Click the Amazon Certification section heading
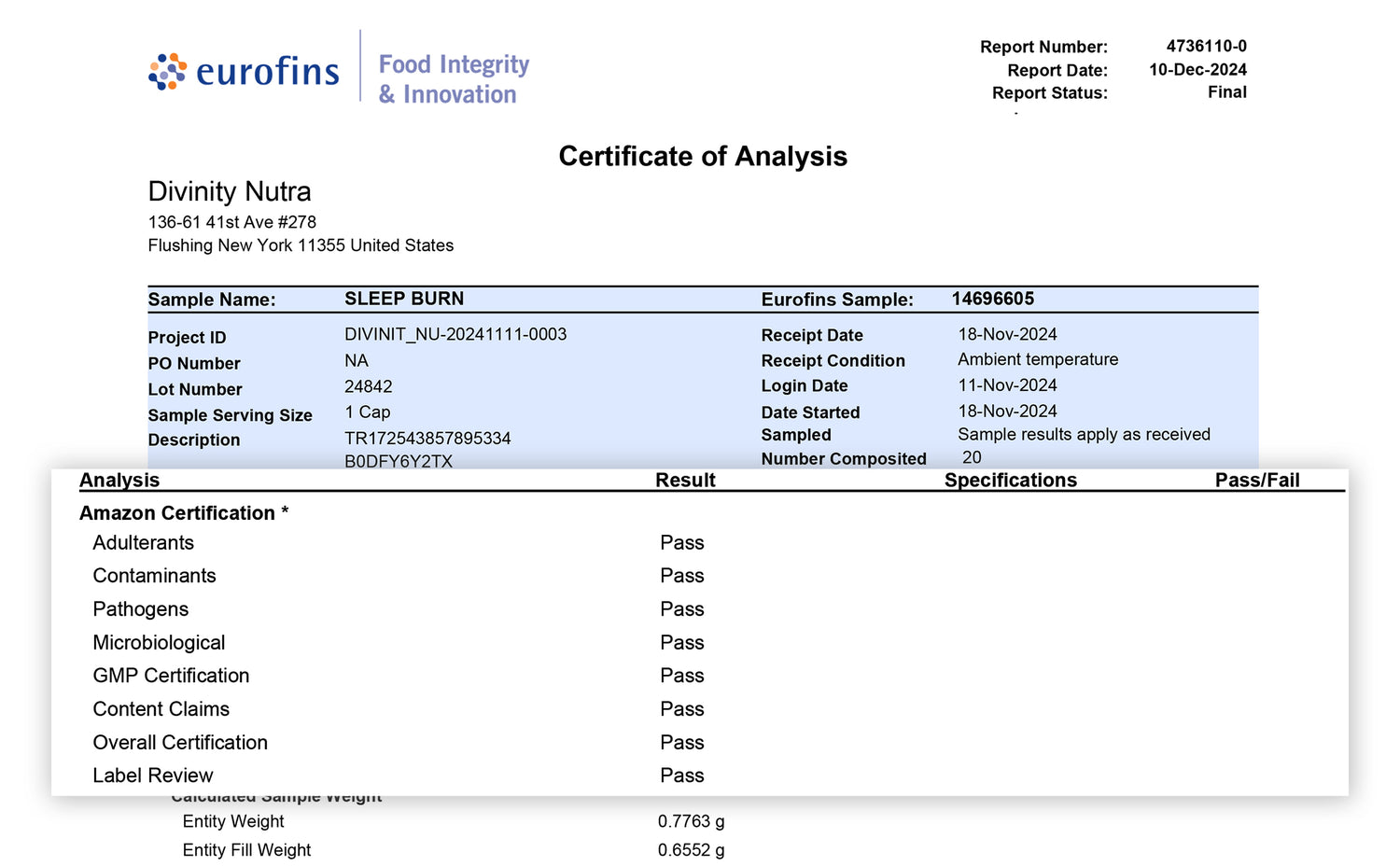This screenshot has width=1400, height=866. tap(183, 513)
